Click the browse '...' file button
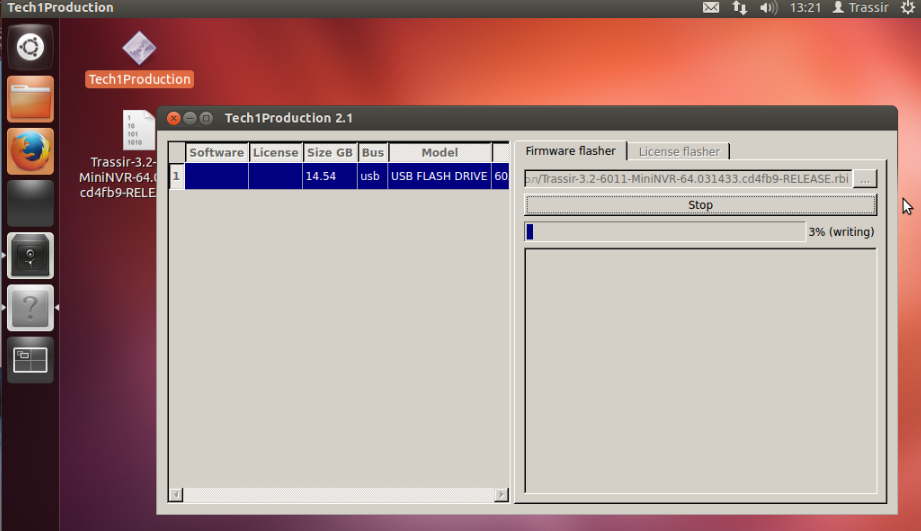 [865, 179]
